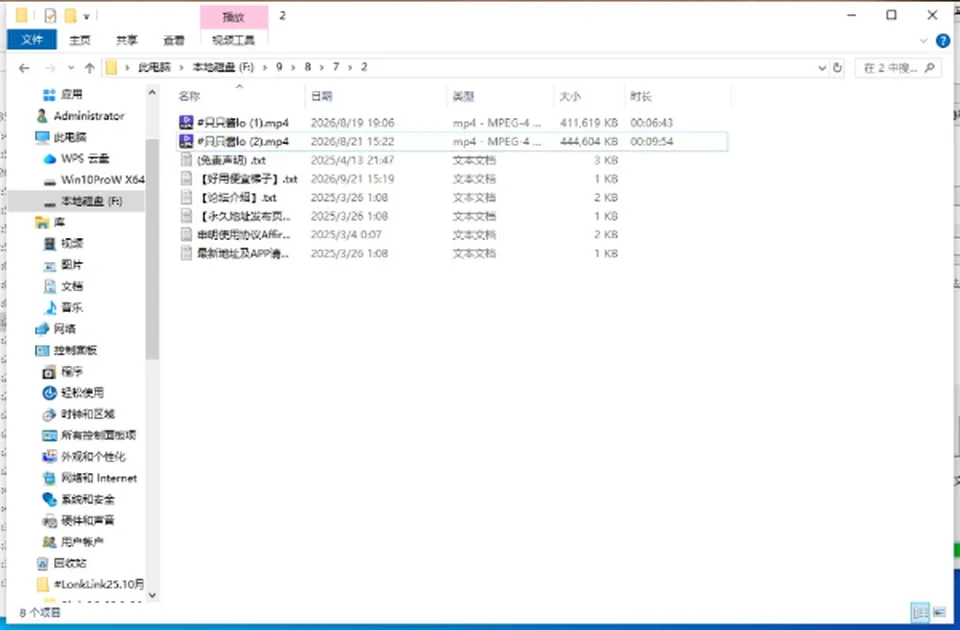Open 控制面板 icon in navigation pane

click(x=42, y=350)
